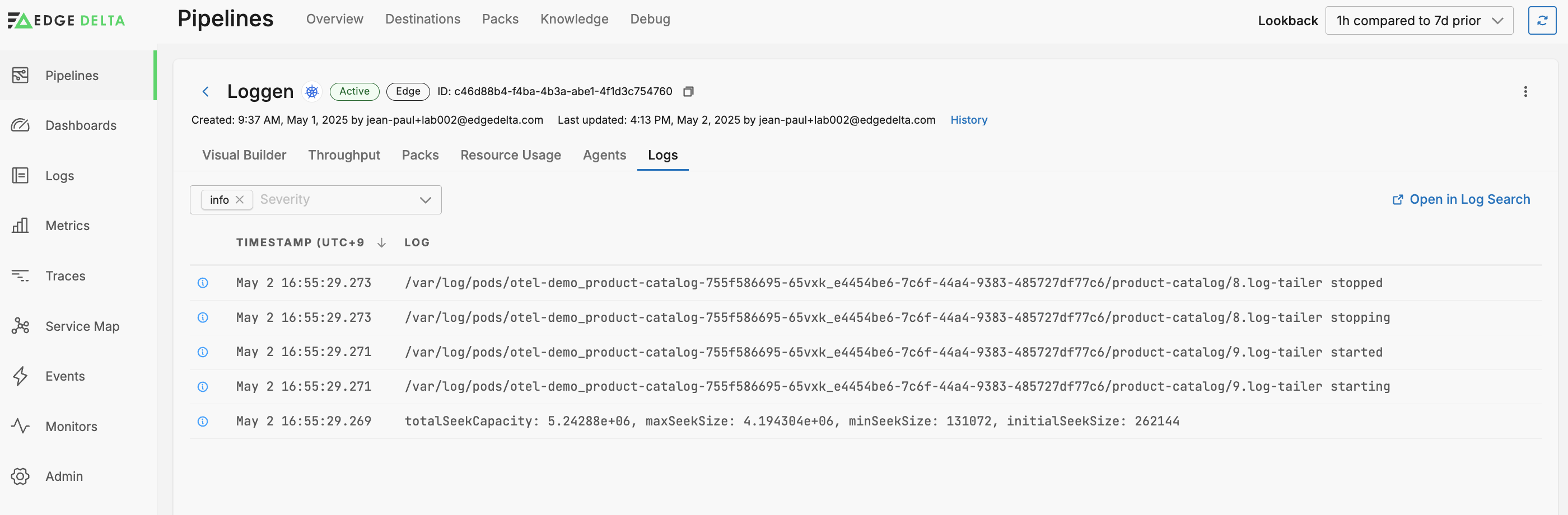Click the Edge Delta logo
This screenshot has width=1568, height=515.
click(x=66, y=20)
